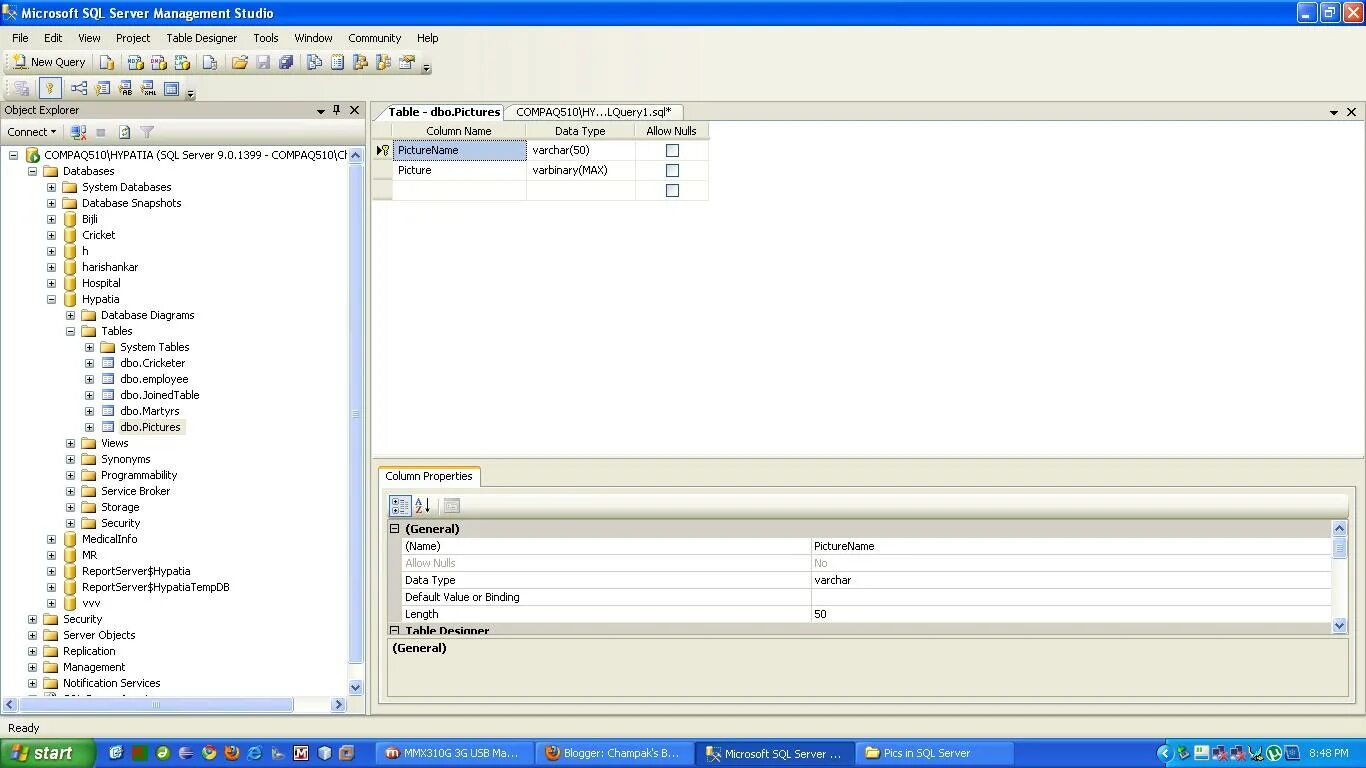Open the Relationships dialog icon

tap(79, 89)
